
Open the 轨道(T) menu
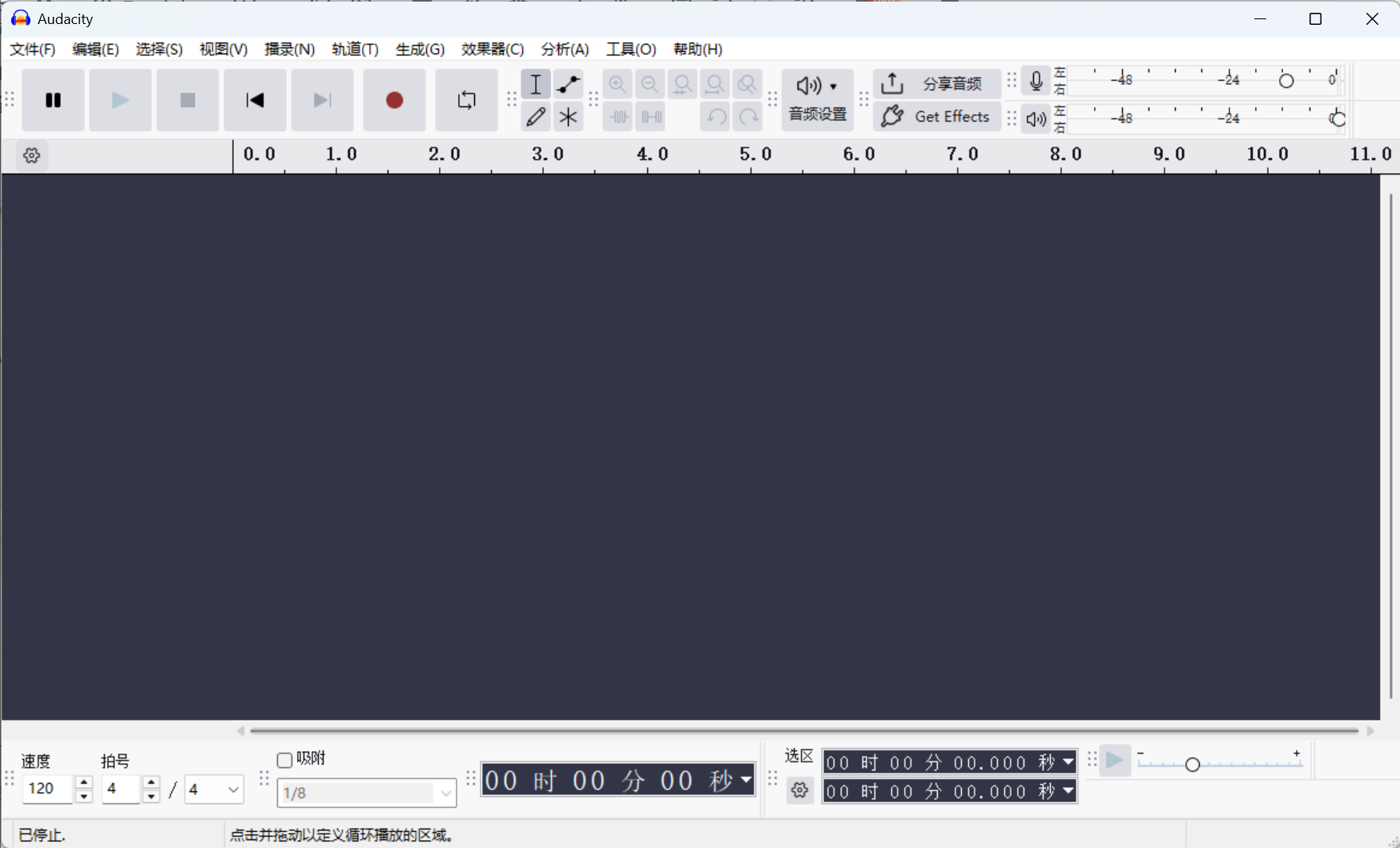point(355,50)
